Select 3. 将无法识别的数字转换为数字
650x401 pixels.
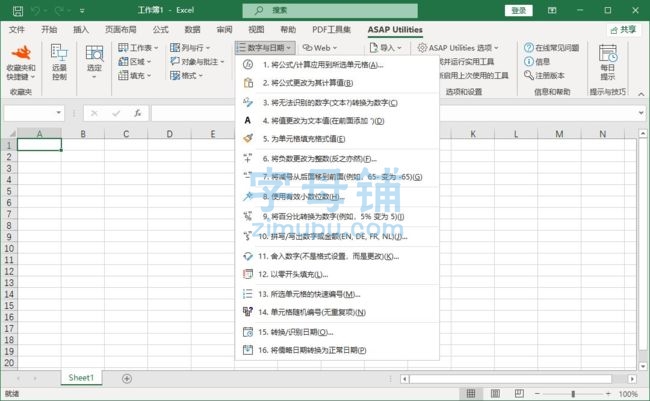(337, 103)
